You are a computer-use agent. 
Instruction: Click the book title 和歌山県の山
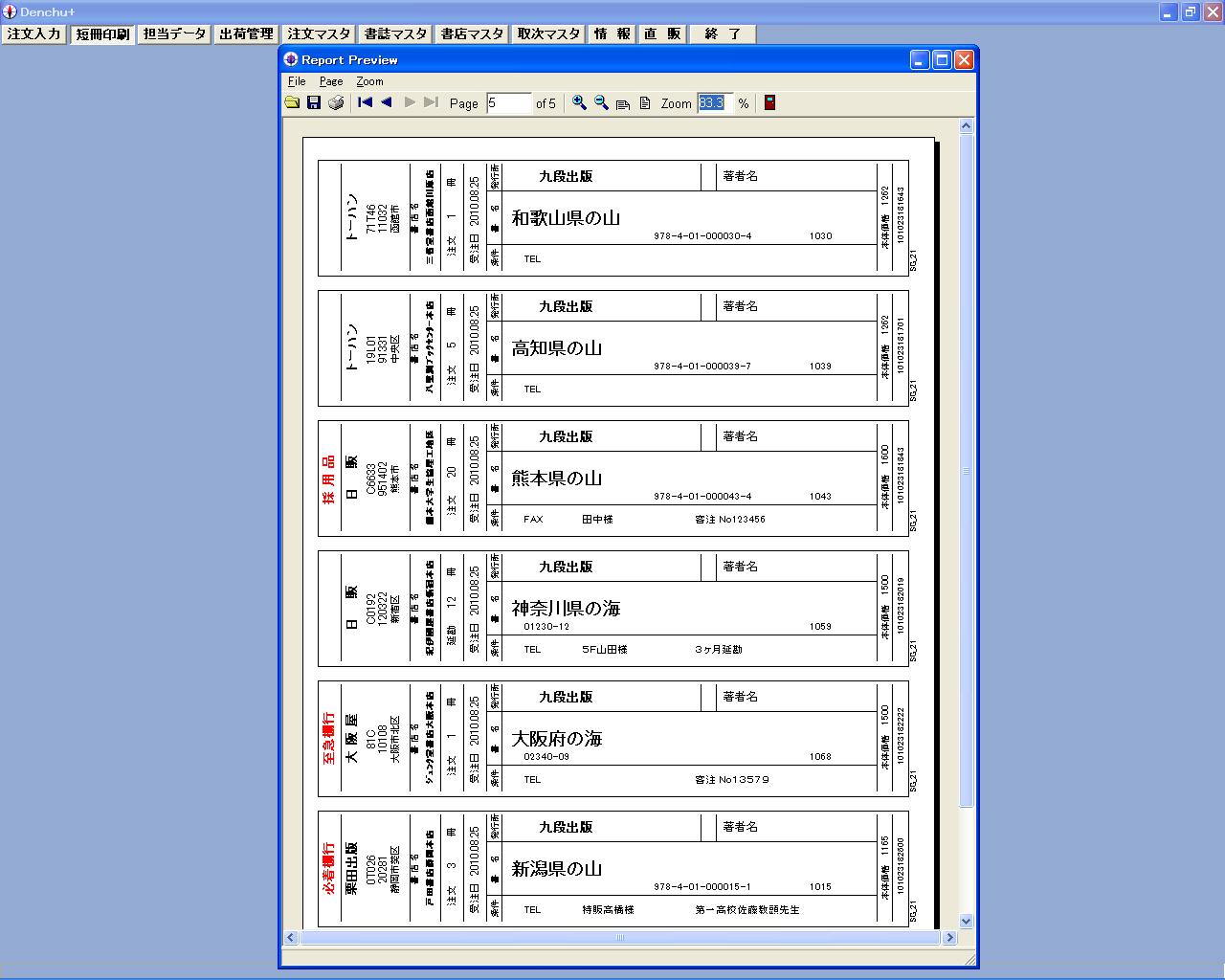(x=566, y=218)
